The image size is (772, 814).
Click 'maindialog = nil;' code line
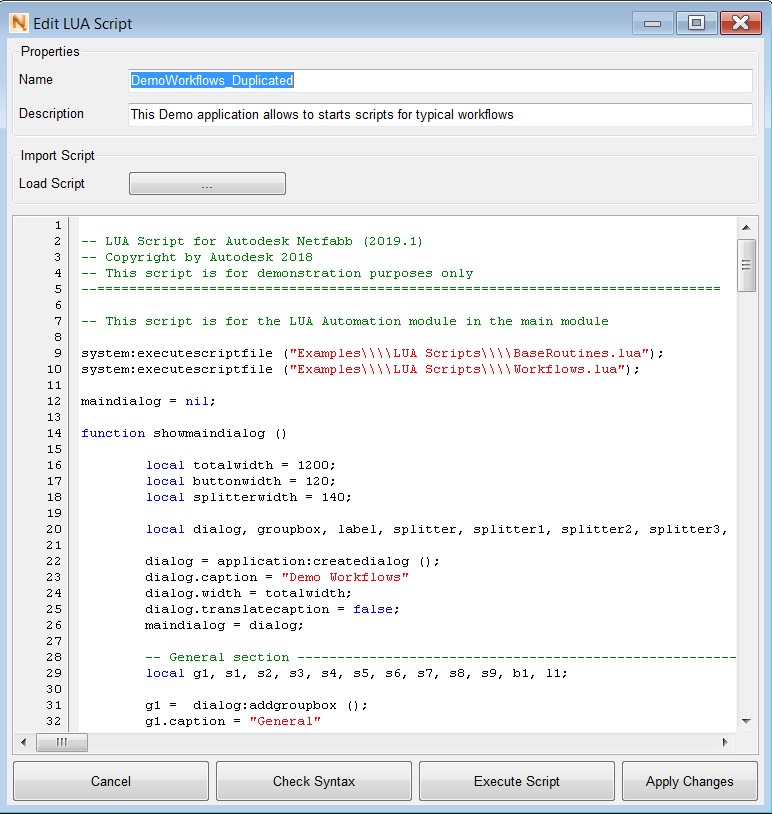(148, 401)
